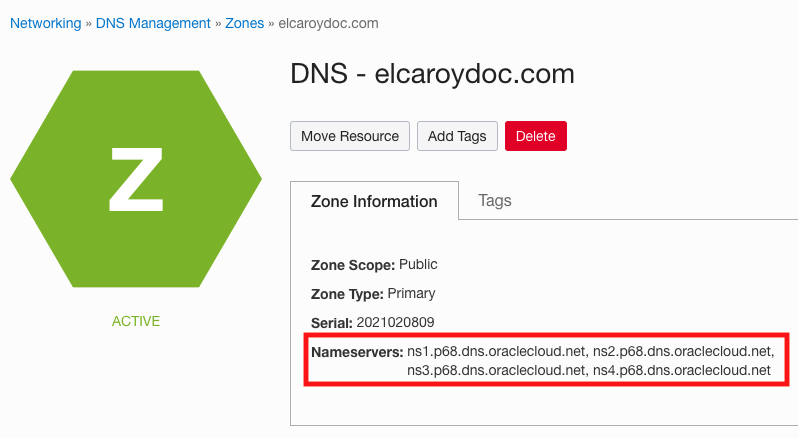Navigate to the Zones breadcrumb link
This screenshot has width=798, height=438.
pyautogui.click(x=245, y=23)
